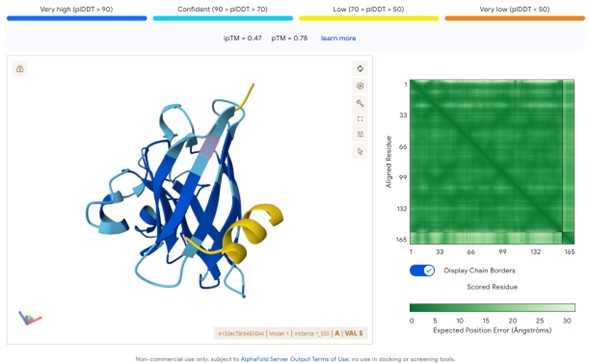Click the 'Display Chain Borders' label
The height and width of the screenshot is (363, 589).
click(x=480, y=271)
